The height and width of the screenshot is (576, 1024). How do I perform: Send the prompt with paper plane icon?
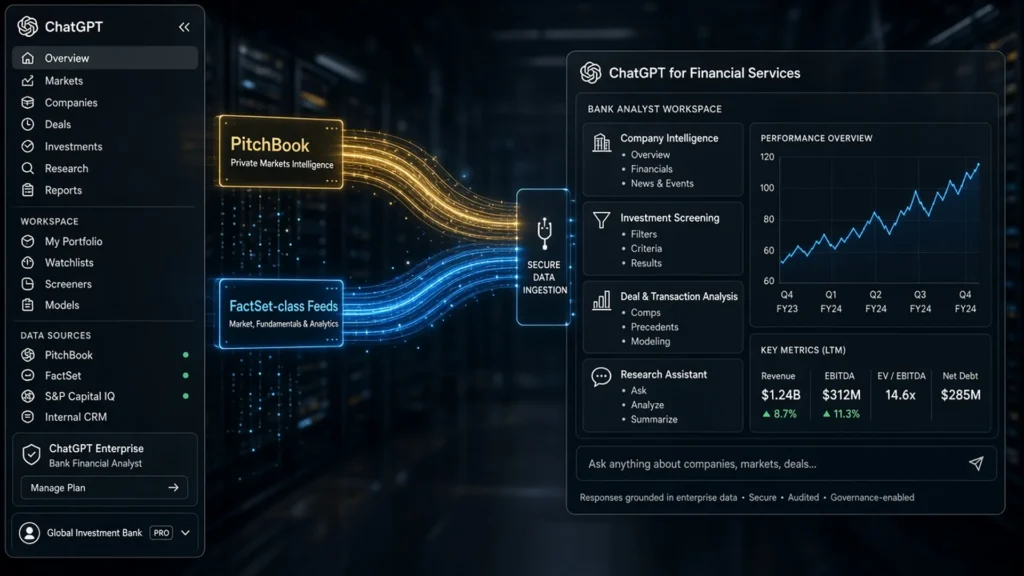[x=976, y=464]
